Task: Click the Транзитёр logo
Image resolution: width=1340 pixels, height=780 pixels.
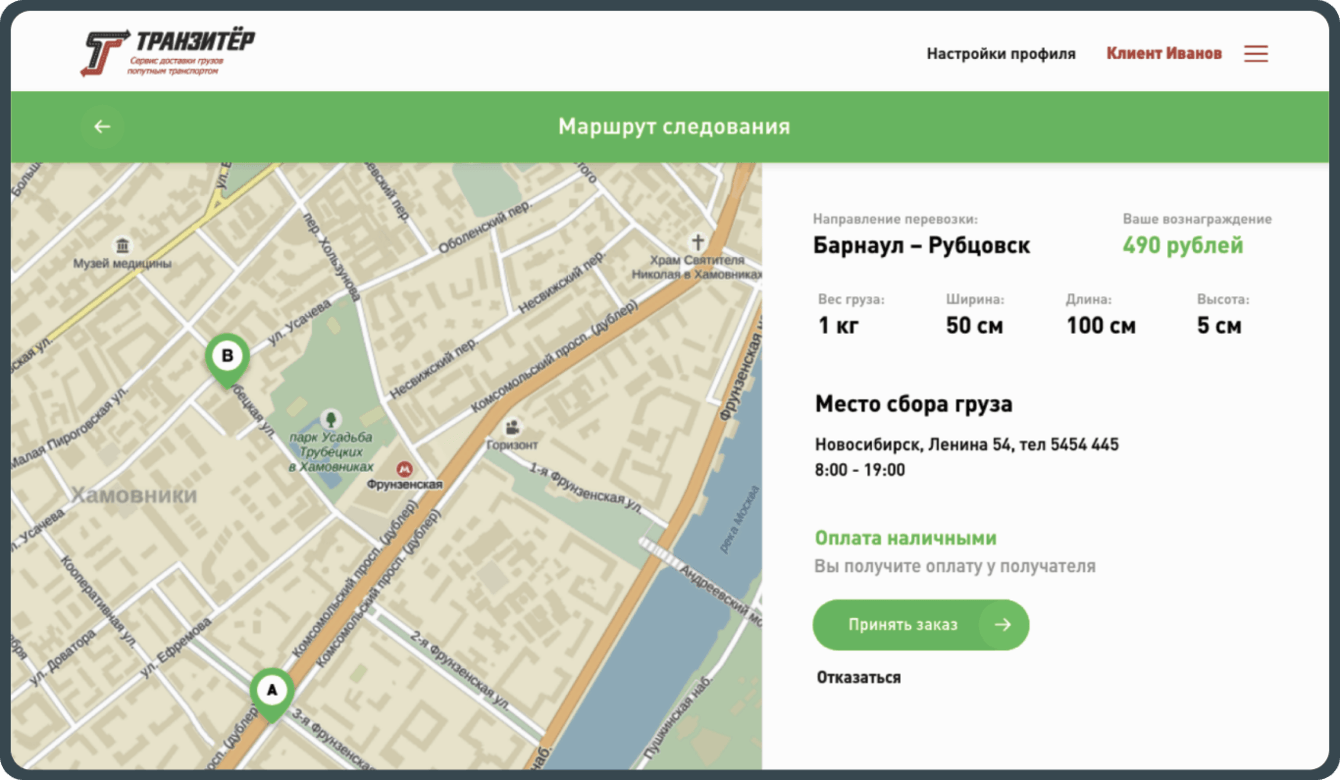Action: (x=167, y=53)
